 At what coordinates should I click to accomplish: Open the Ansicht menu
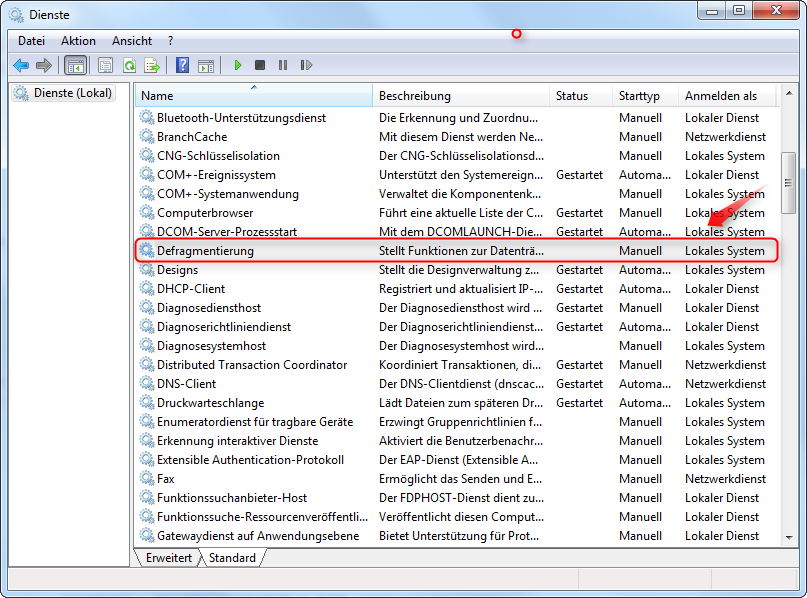[132, 41]
